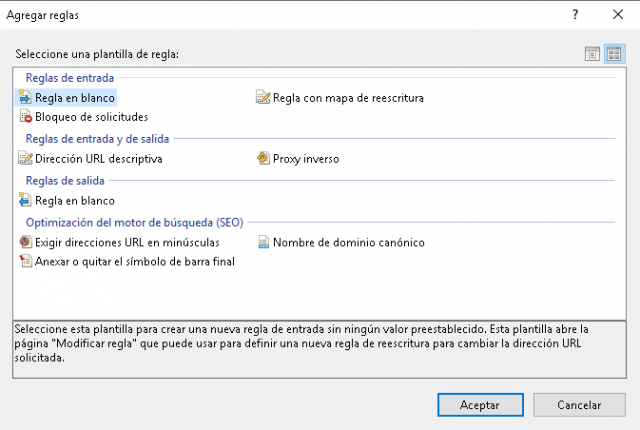Choose 'Dirección URL descriptiva' template icon
The image size is (640, 430).
[x=25, y=158]
